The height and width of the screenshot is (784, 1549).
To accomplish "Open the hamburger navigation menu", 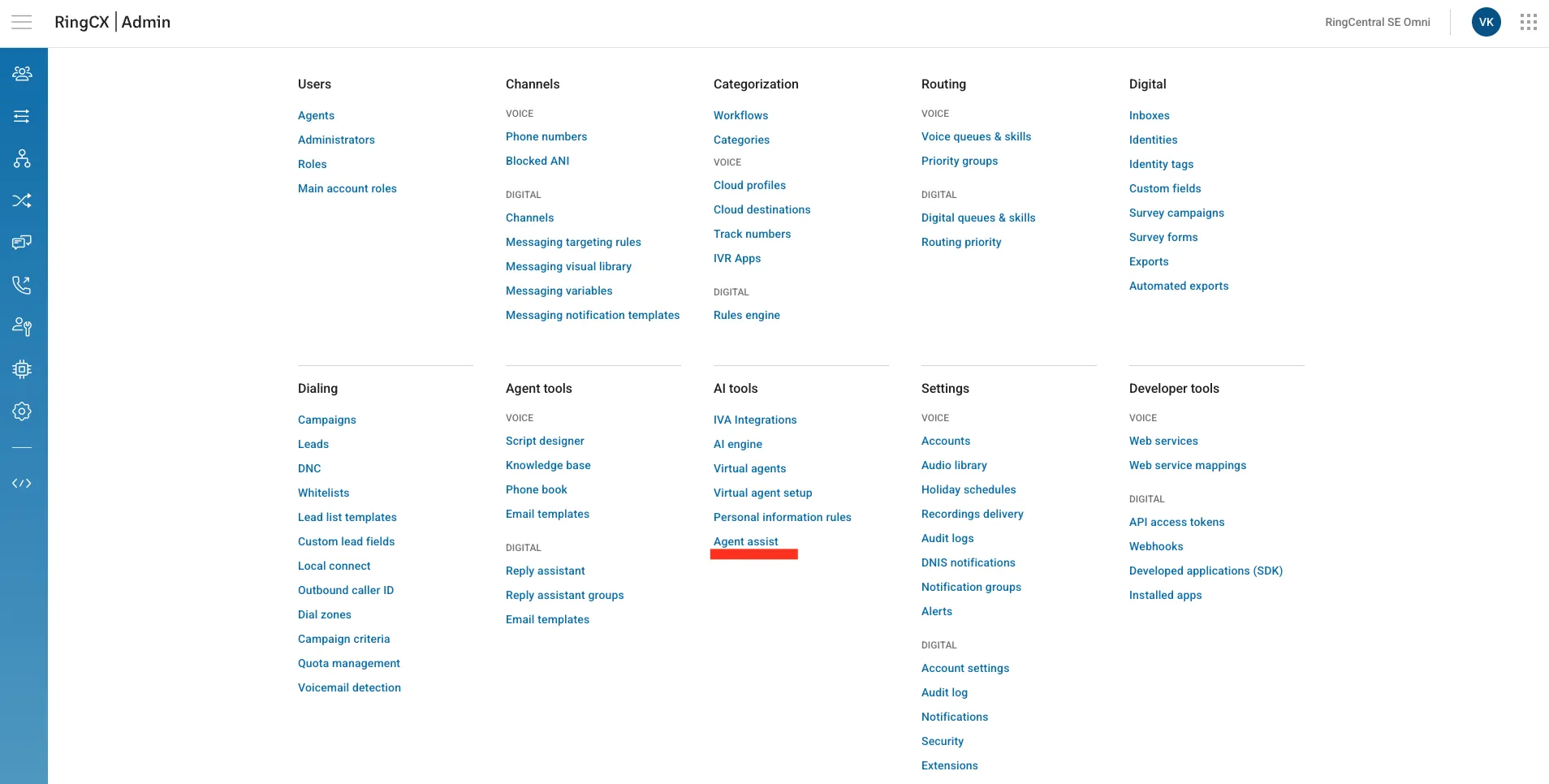I will [x=22, y=22].
